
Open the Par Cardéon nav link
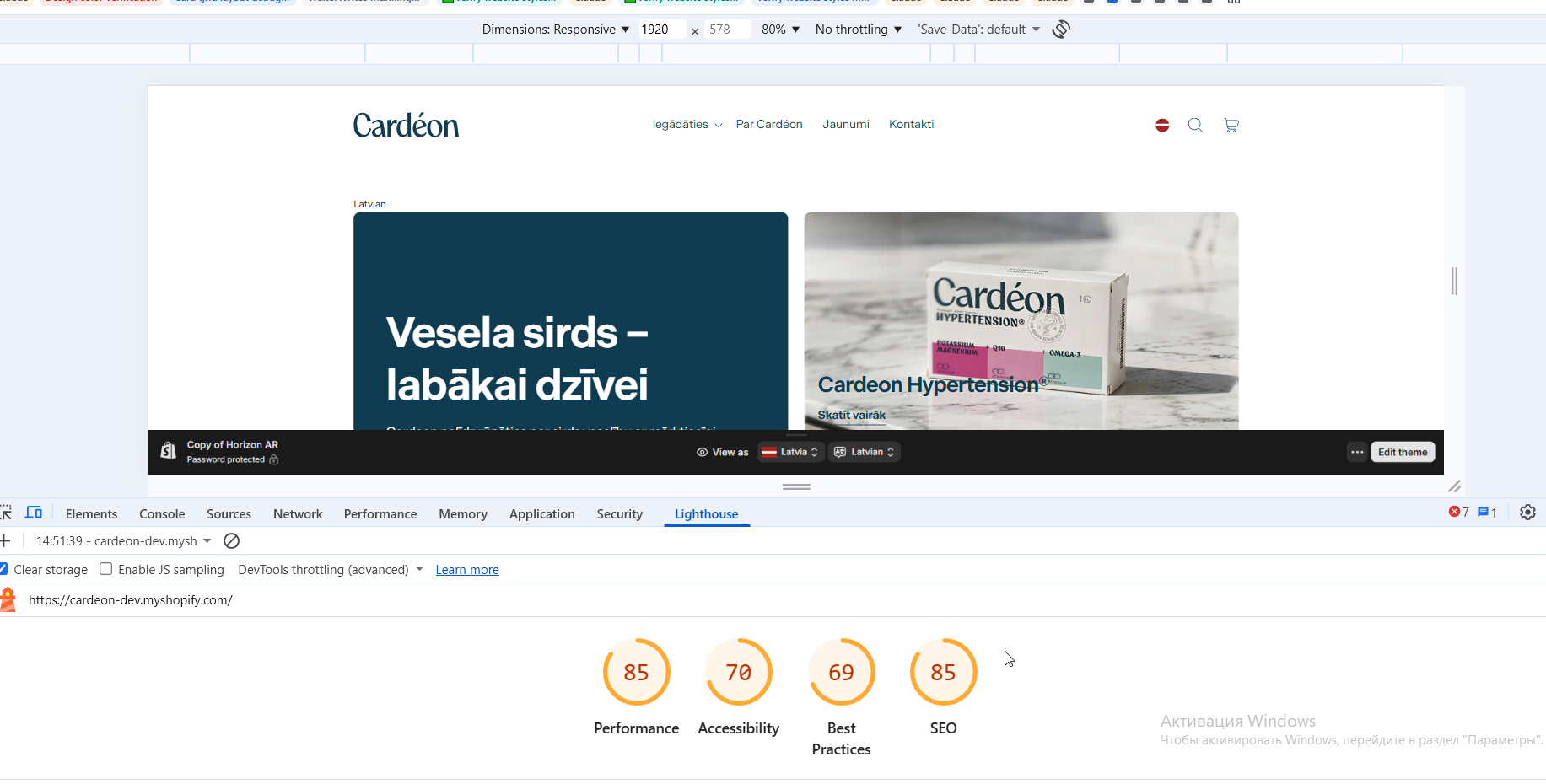pyautogui.click(x=769, y=124)
